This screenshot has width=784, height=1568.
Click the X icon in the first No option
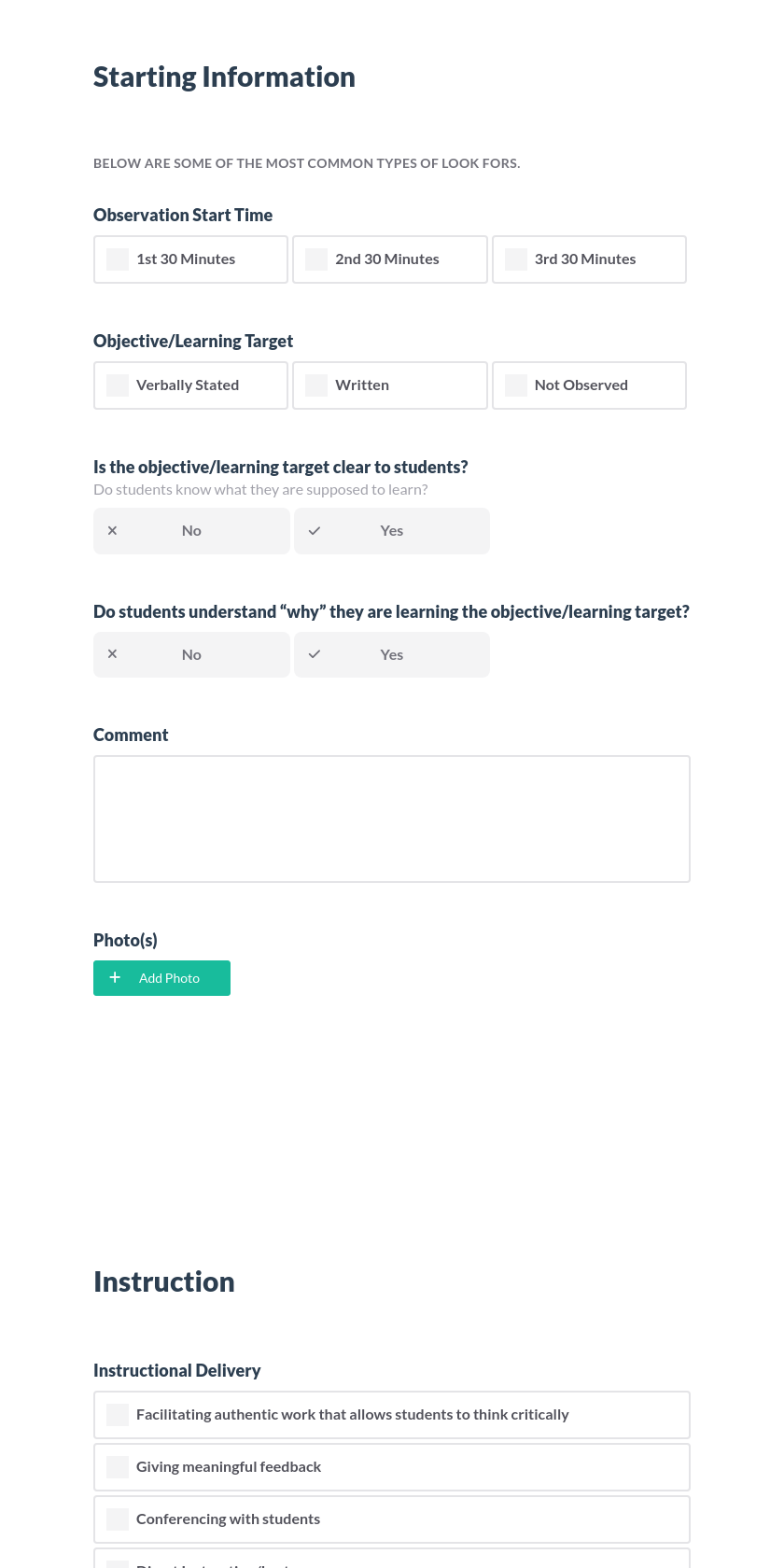112,530
